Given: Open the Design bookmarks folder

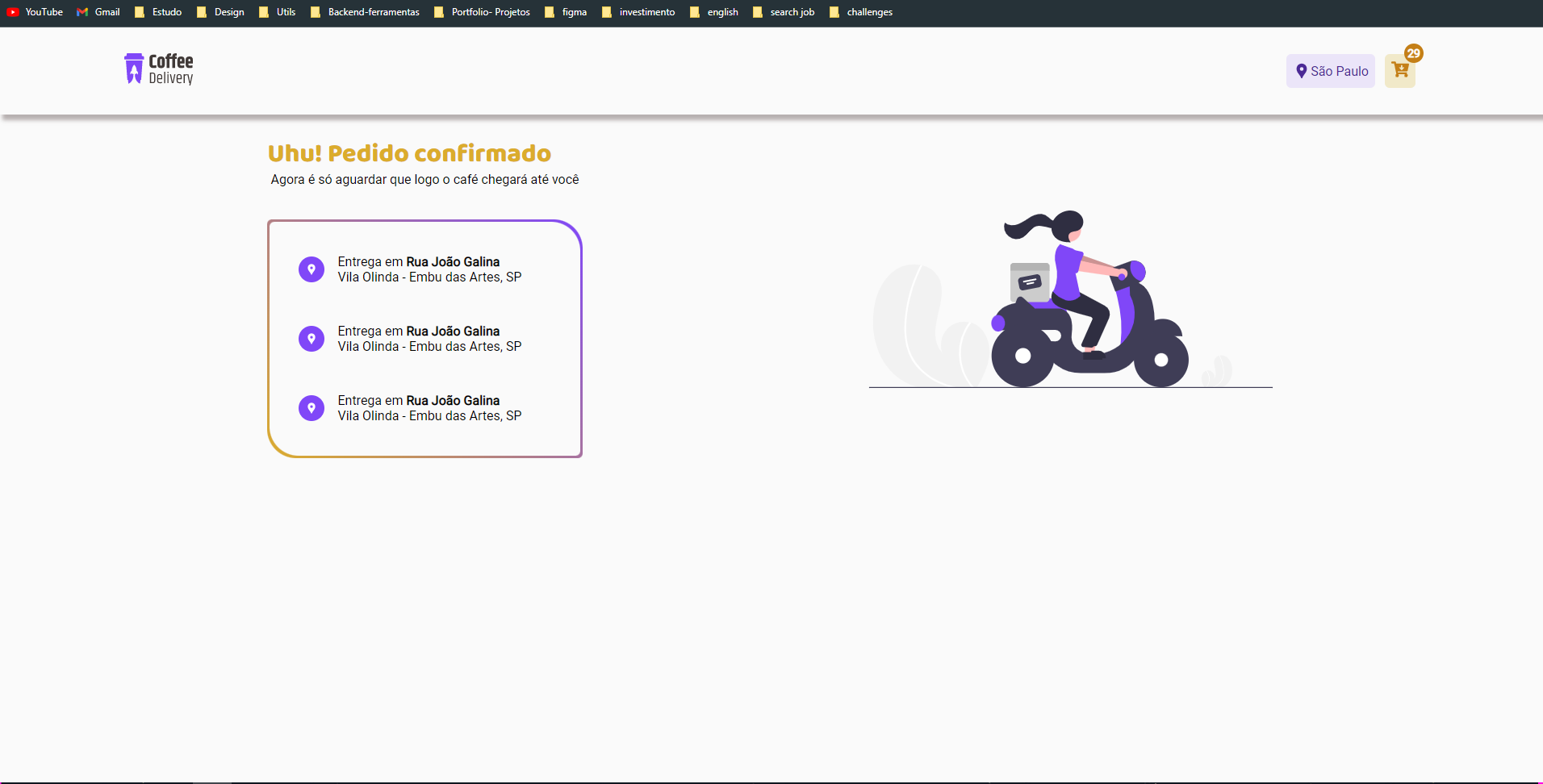Looking at the screenshot, I should point(220,12).
